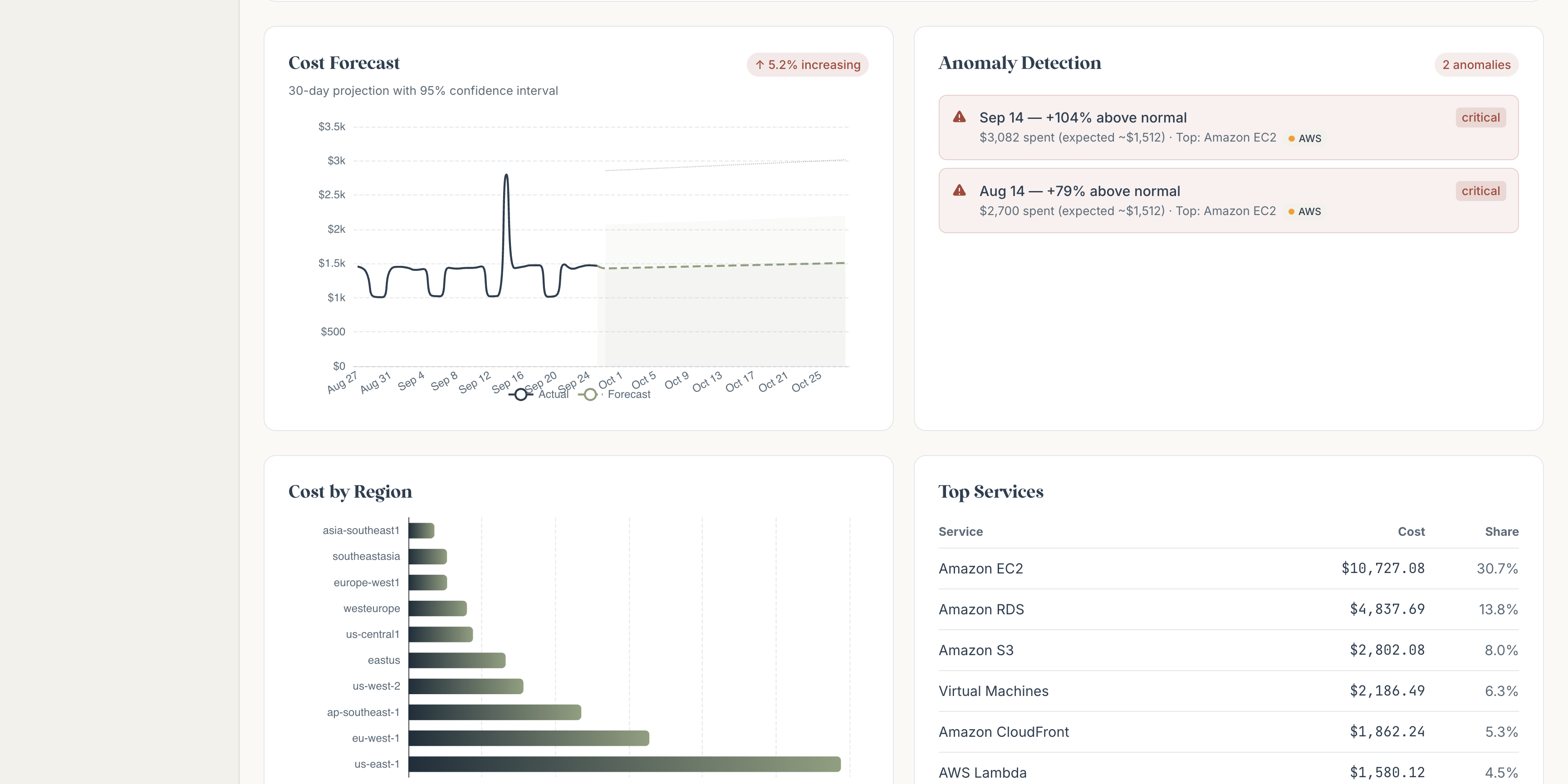Click the Top Services heading
1568x784 pixels.
pos(991,492)
